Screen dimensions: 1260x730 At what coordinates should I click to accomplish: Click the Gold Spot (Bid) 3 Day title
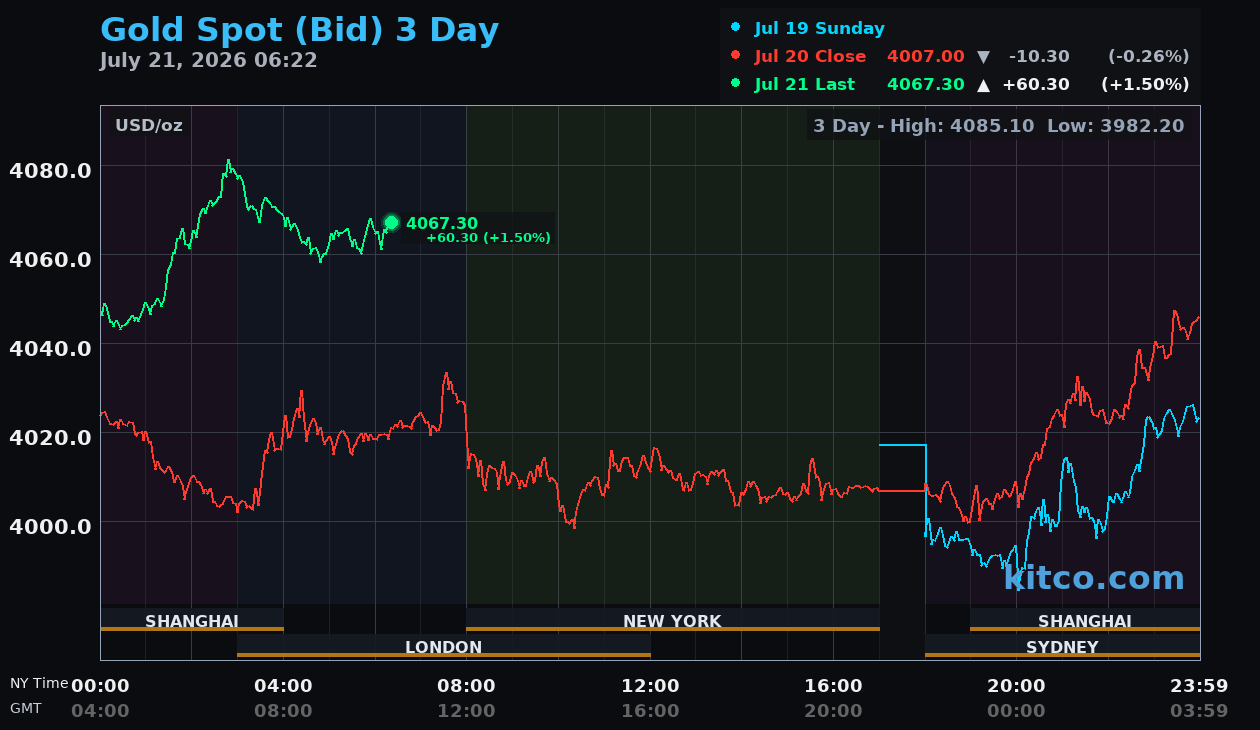pos(299,30)
